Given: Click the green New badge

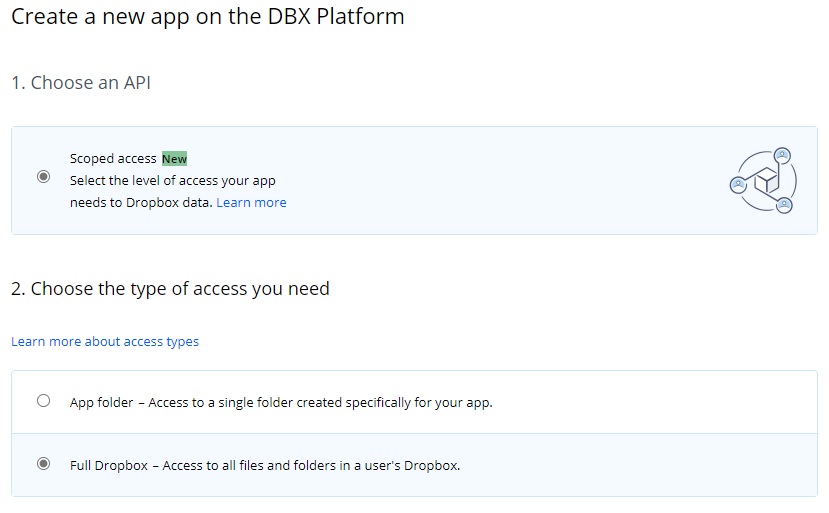Looking at the screenshot, I should coord(174,159).
